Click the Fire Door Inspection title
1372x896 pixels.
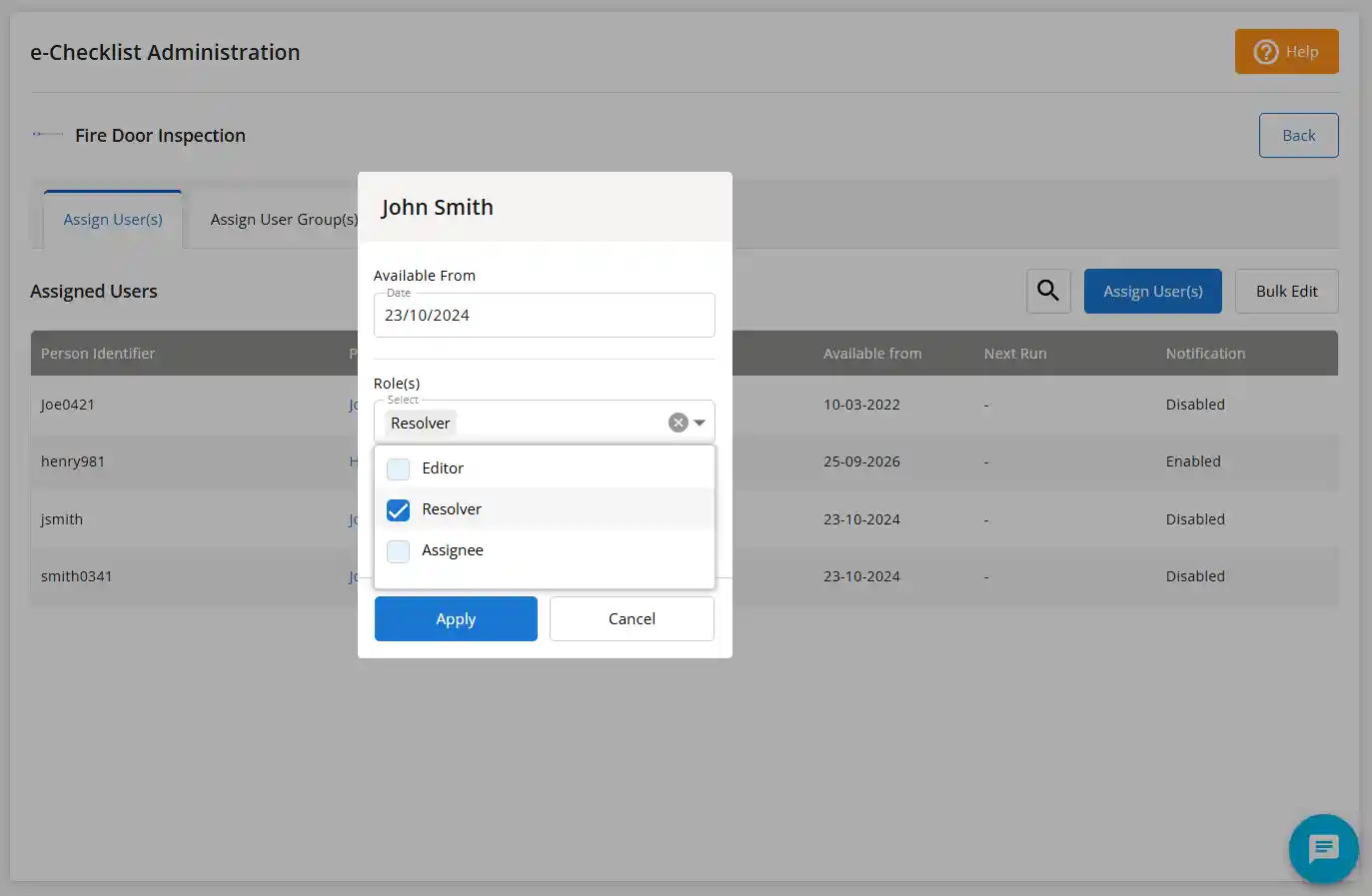160,136
